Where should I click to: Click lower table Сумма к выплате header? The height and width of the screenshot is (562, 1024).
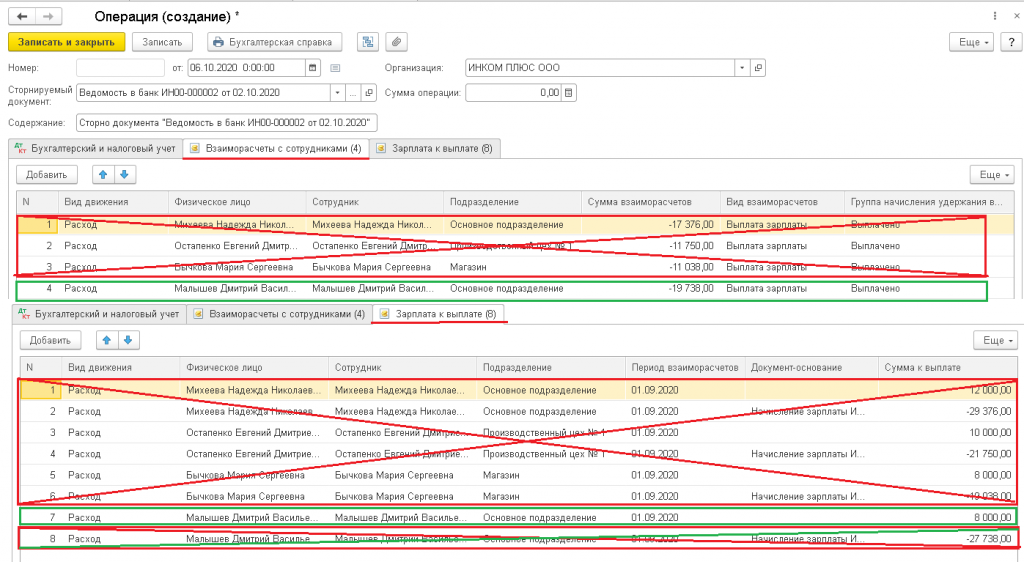point(948,367)
